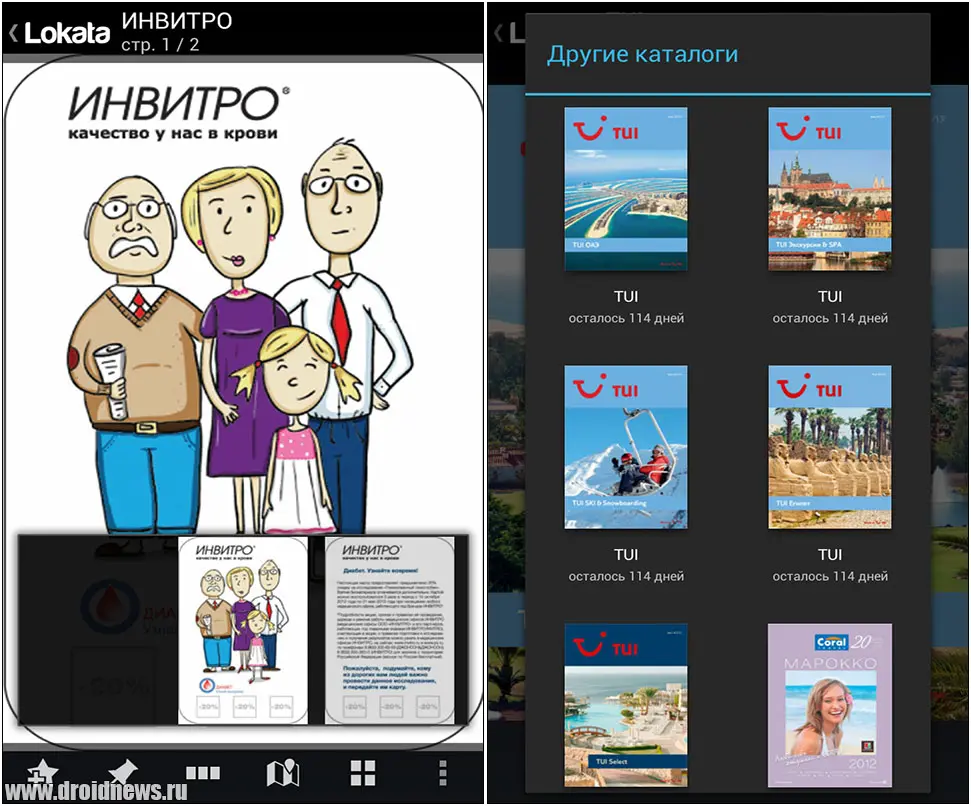Go back via the Lokata logo chevron

[59, 33]
